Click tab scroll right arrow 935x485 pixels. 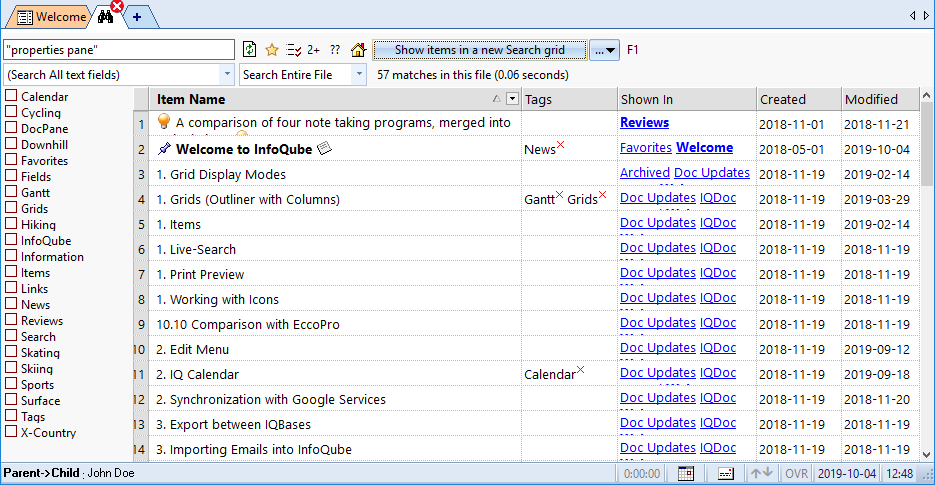point(926,16)
